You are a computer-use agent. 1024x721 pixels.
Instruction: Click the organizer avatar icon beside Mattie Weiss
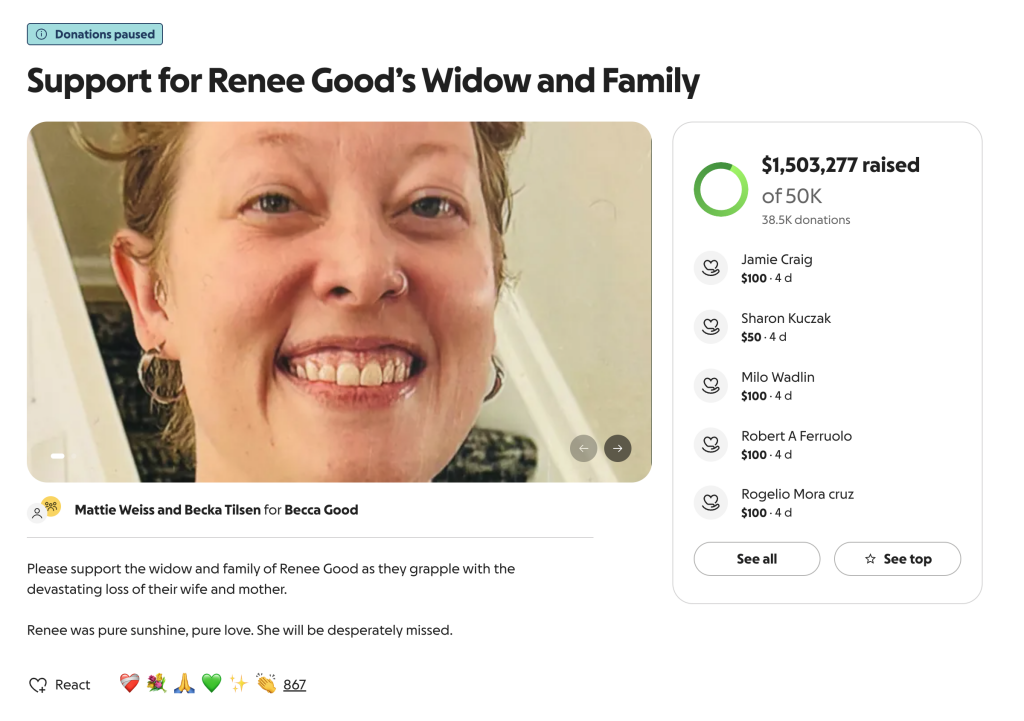44,510
